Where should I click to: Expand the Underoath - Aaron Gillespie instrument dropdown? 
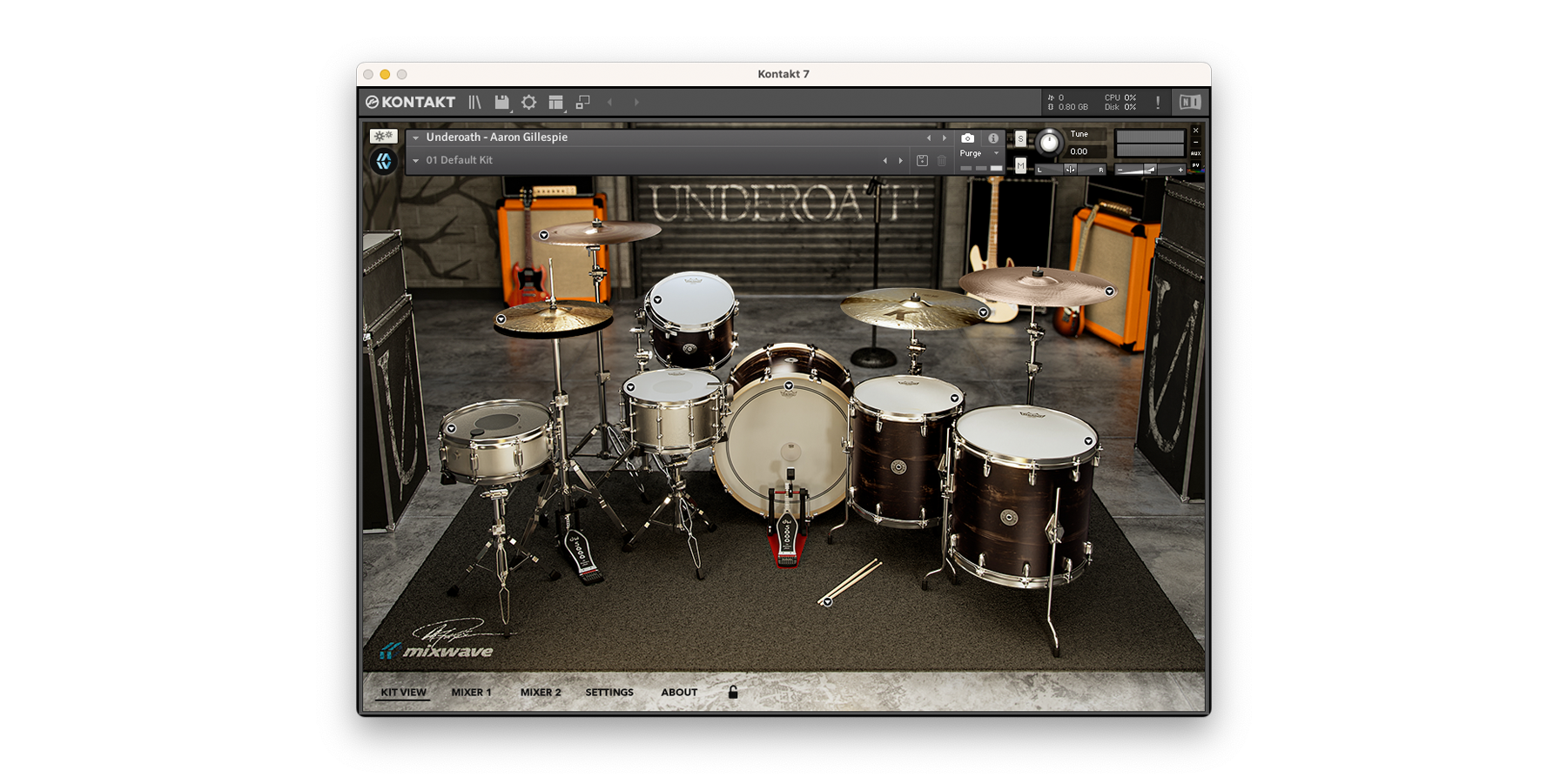[416, 137]
